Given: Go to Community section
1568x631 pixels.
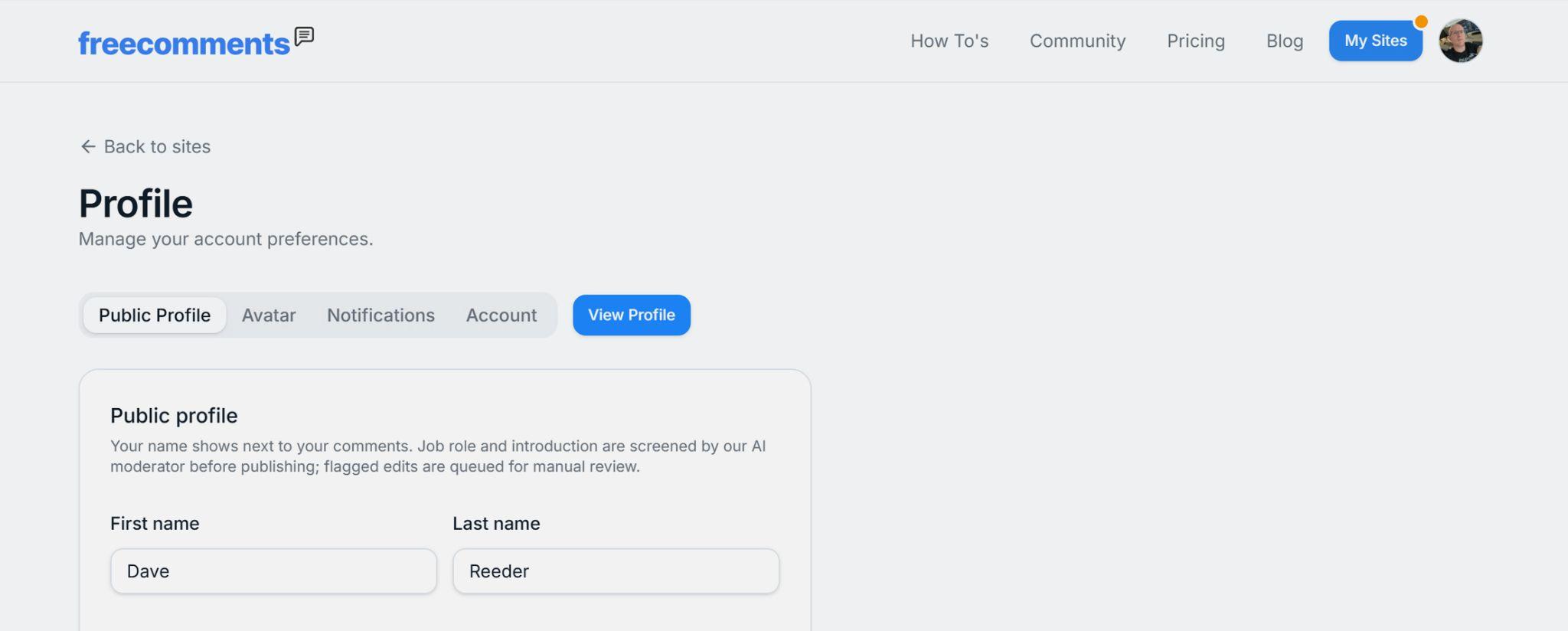Looking at the screenshot, I should click(1077, 41).
